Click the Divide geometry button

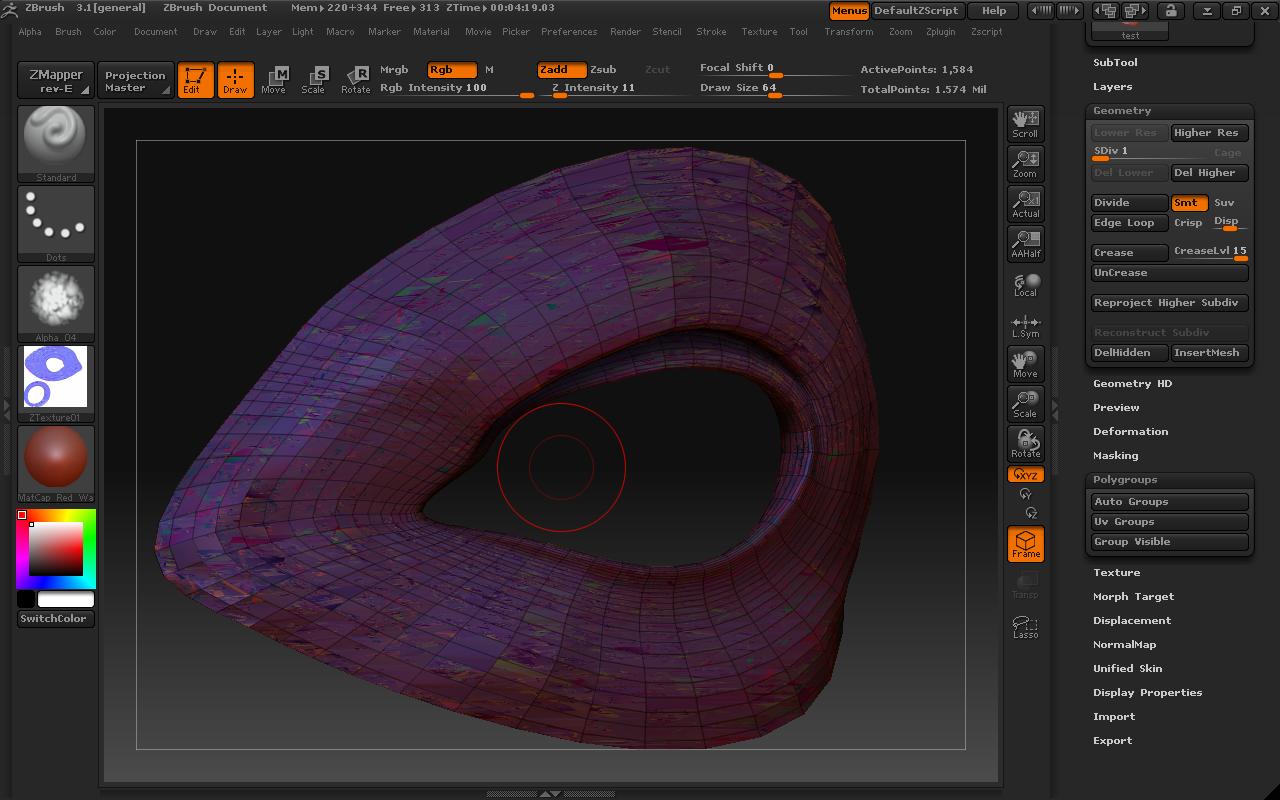coord(1129,202)
